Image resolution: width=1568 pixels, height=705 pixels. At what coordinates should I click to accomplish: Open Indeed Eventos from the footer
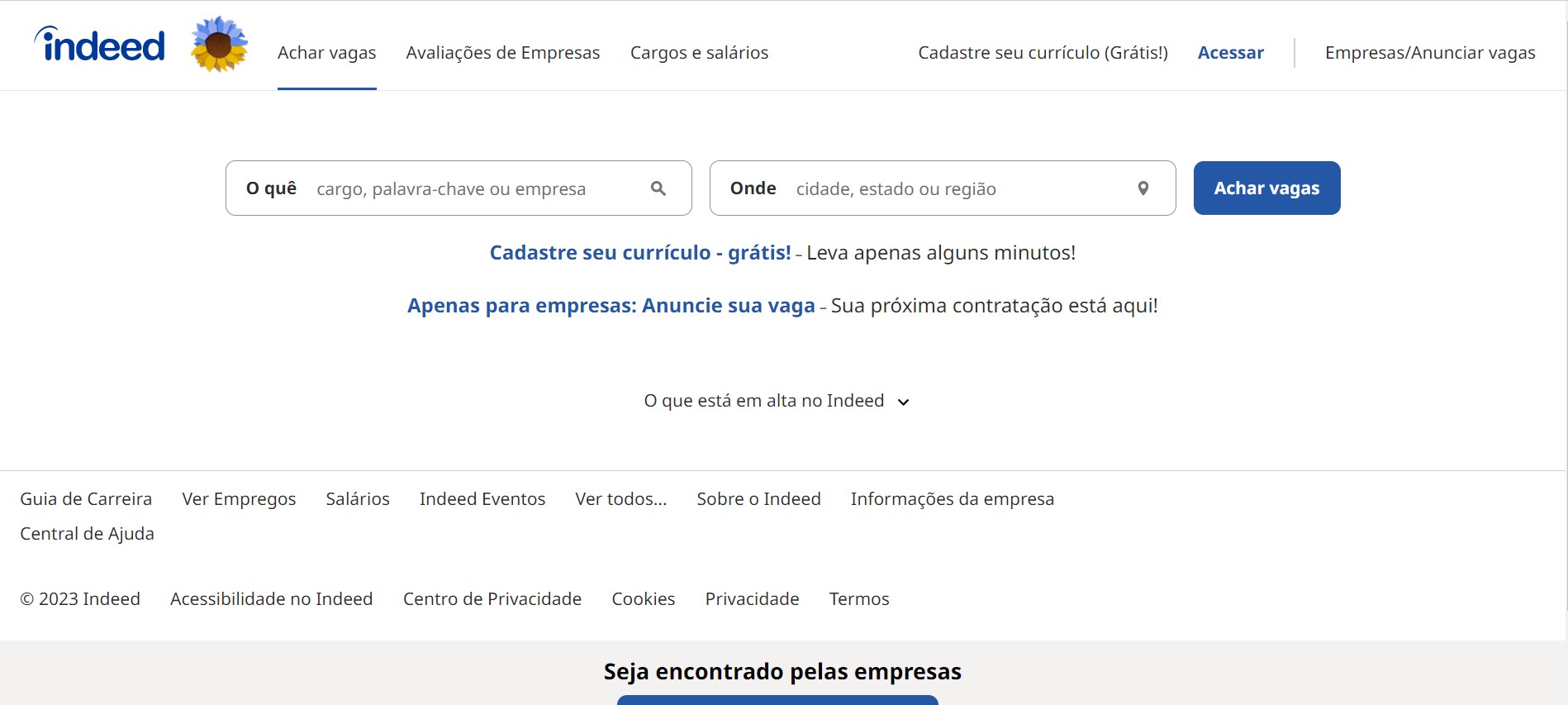tap(482, 498)
